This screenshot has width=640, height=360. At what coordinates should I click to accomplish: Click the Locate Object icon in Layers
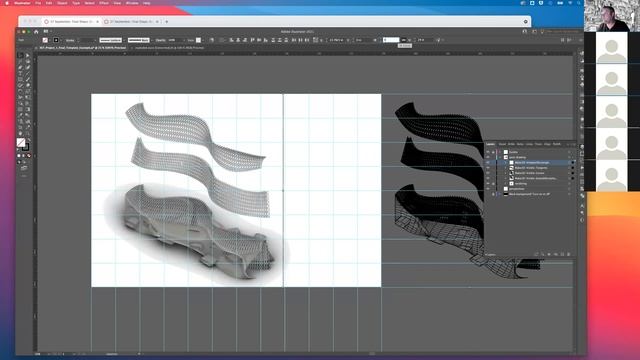pos(542,254)
